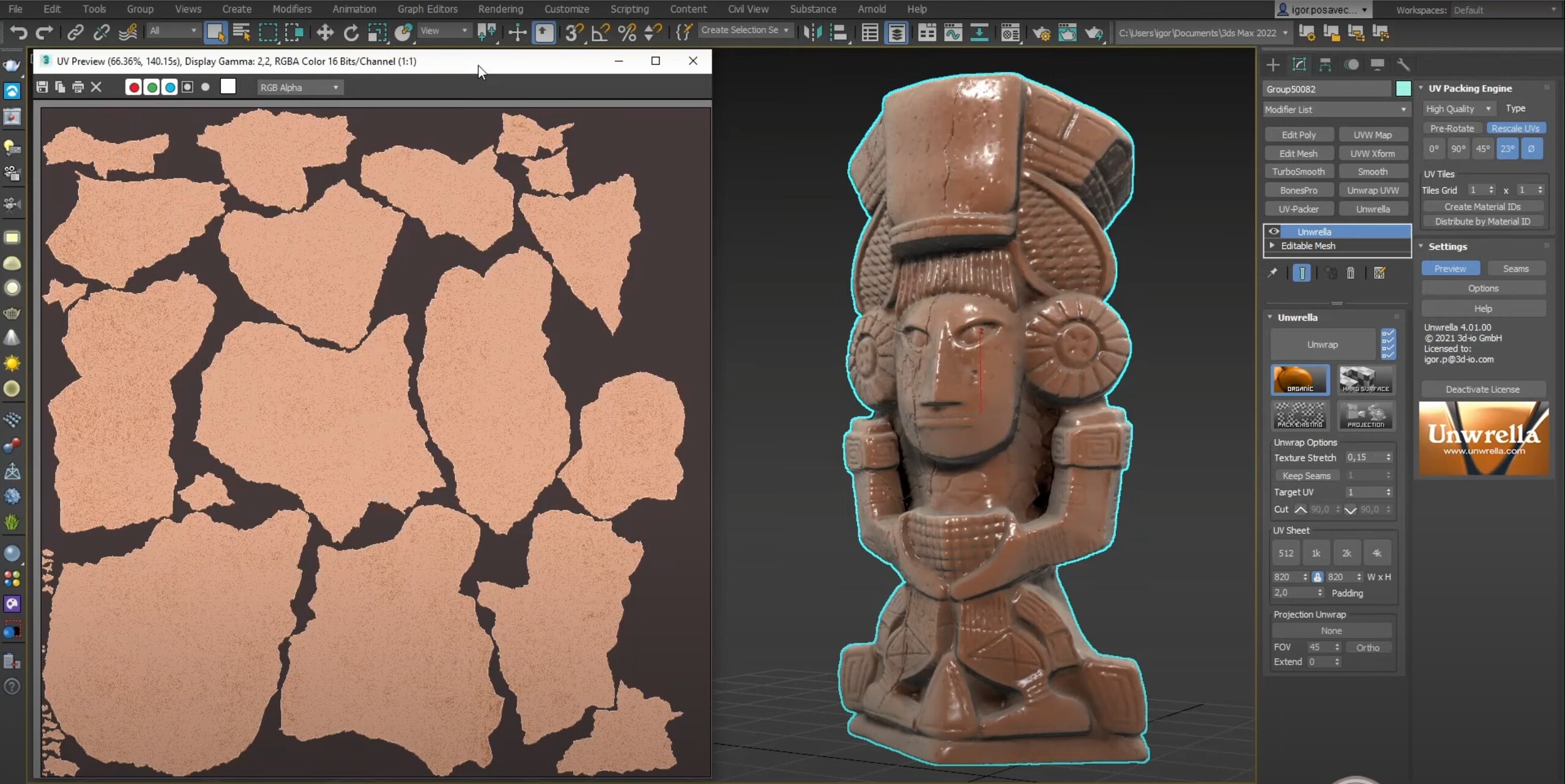This screenshot has width=1565, height=784.
Task: Click the Group50082 object name field
Action: pyautogui.click(x=1328, y=89)
